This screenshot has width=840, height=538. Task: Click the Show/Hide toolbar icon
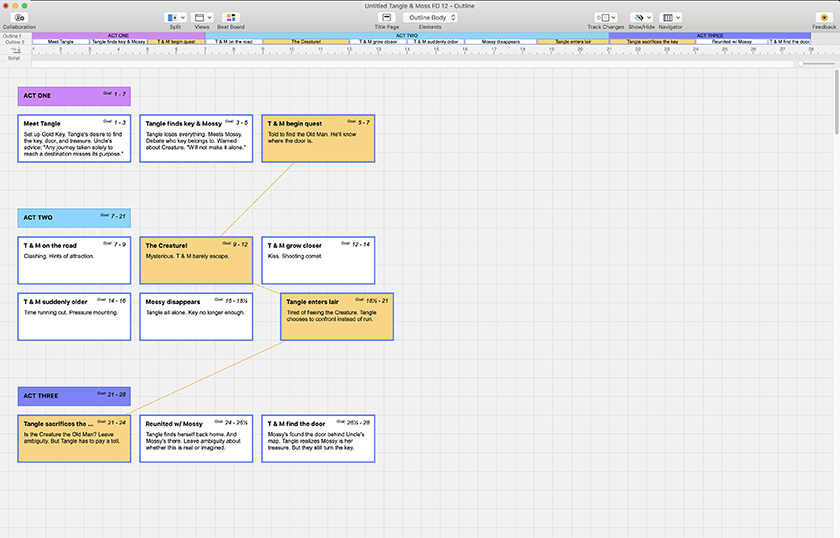click(x=639, y=17)
